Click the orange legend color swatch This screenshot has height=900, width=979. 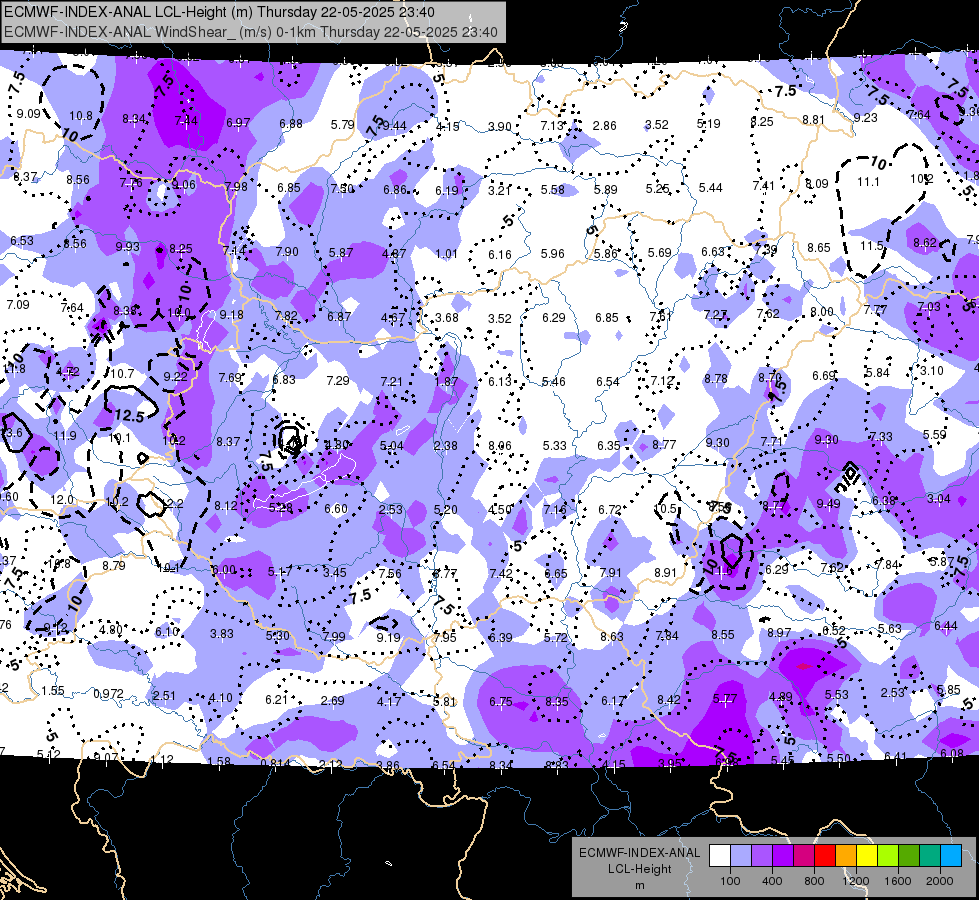(x=846, y=856)
